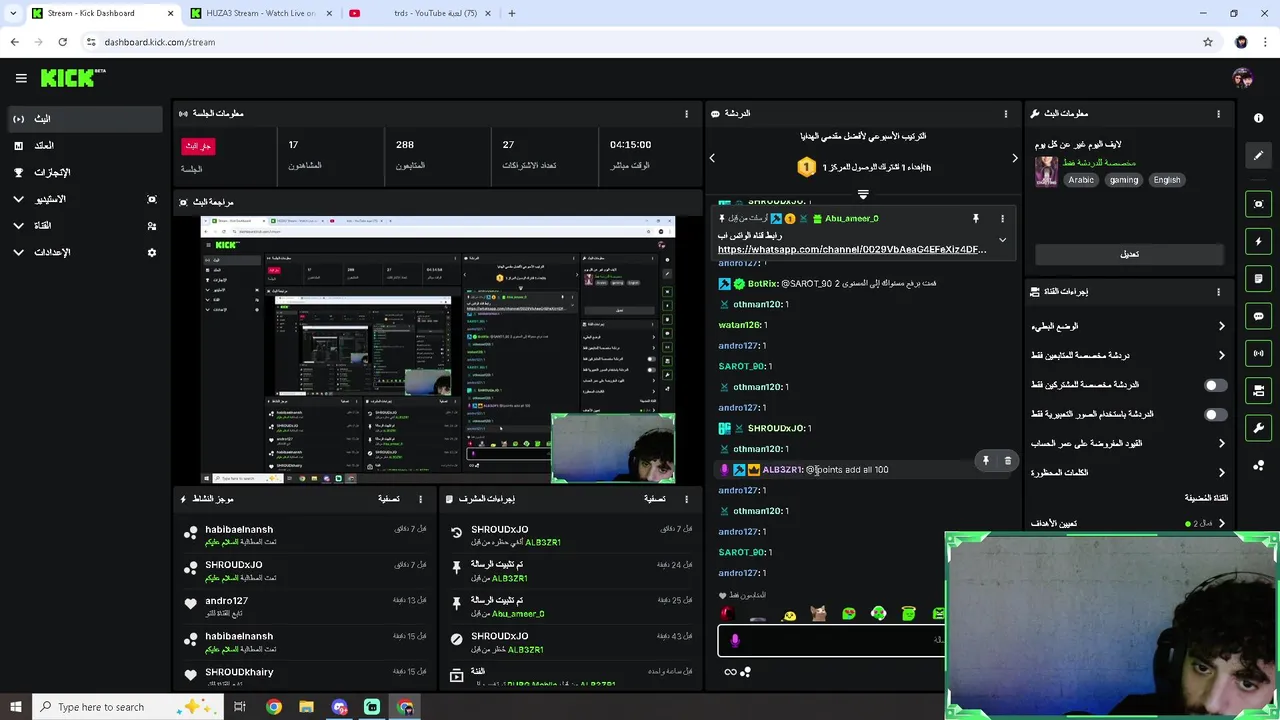Unpin the Abu_ameer_0 pinned message
The height and width of the screenshot is (720, 1280).
(x=975, y=218)
